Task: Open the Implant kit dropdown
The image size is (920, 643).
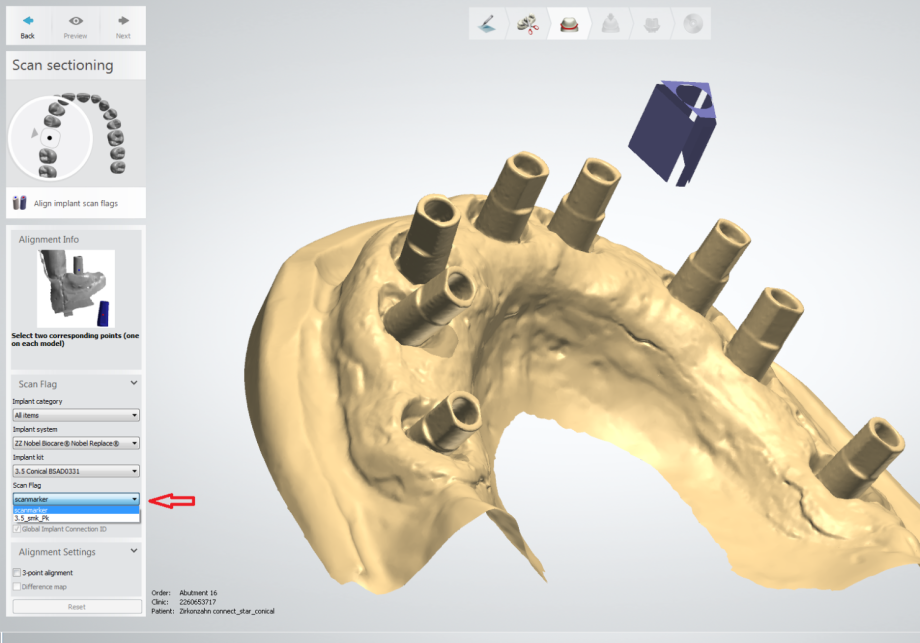Action: point(76,471)
